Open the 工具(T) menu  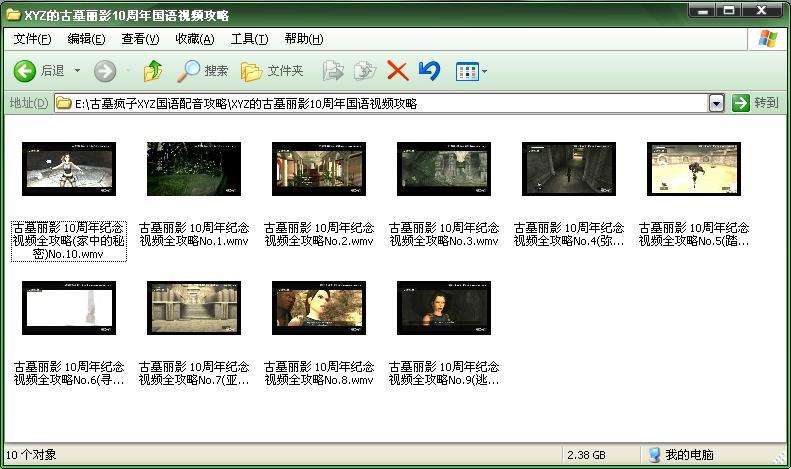[x=249, y=39]
